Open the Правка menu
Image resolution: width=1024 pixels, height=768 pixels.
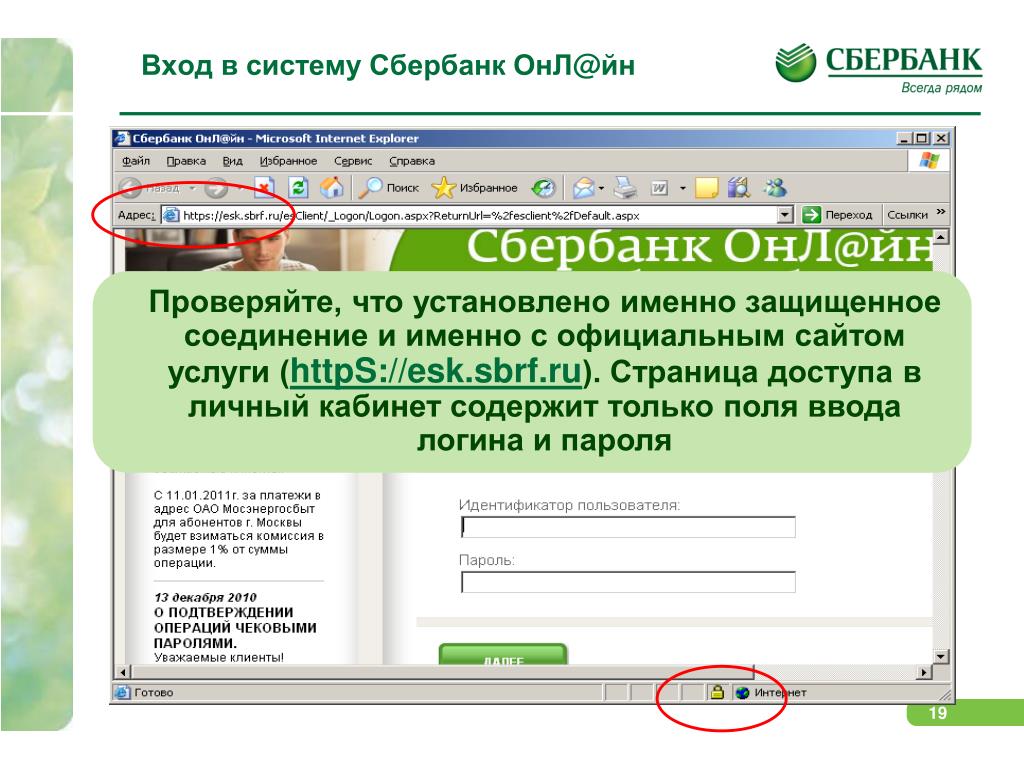[x=186, y=161]
